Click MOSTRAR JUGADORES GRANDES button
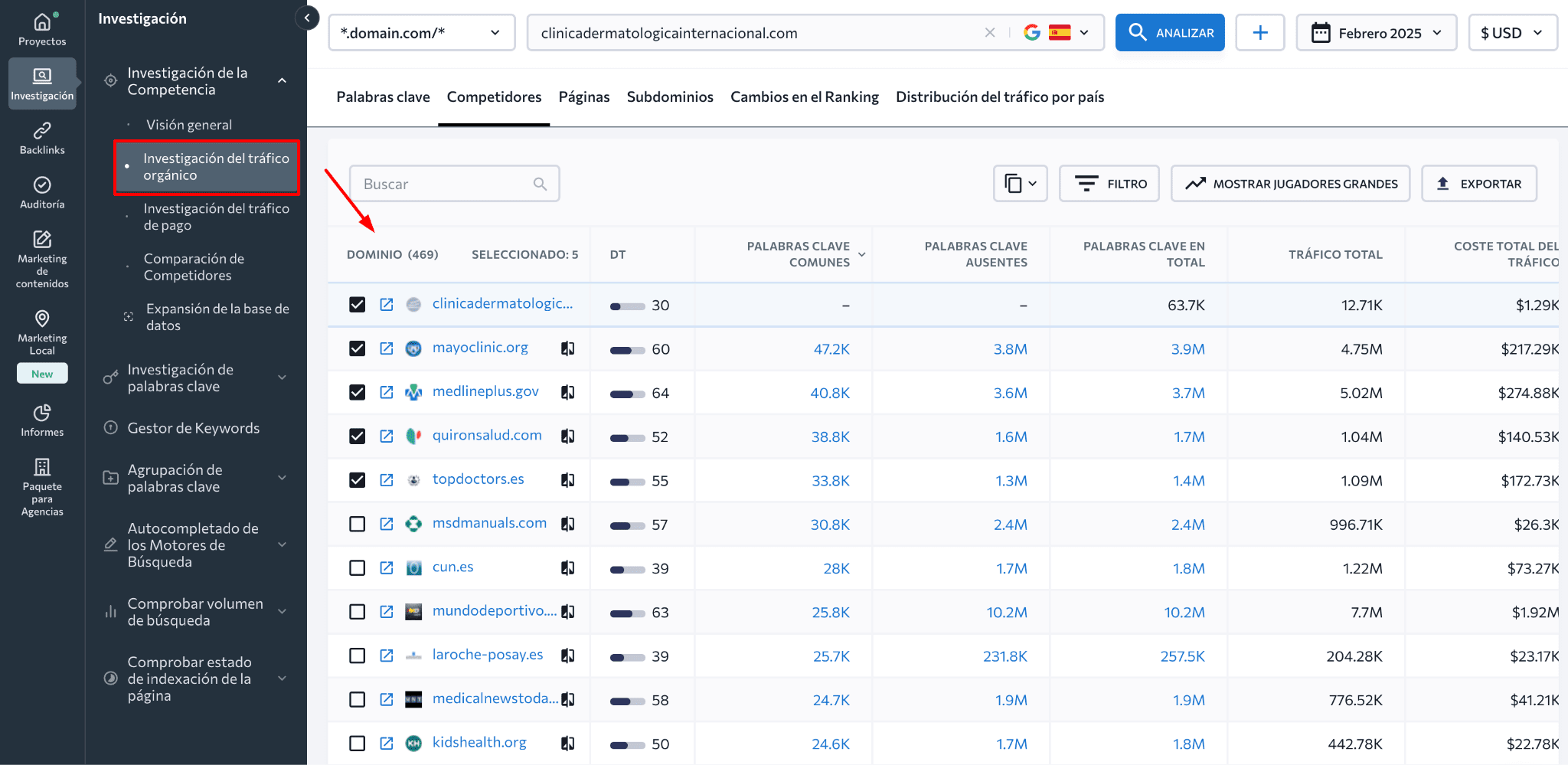 coord(1290,184)
